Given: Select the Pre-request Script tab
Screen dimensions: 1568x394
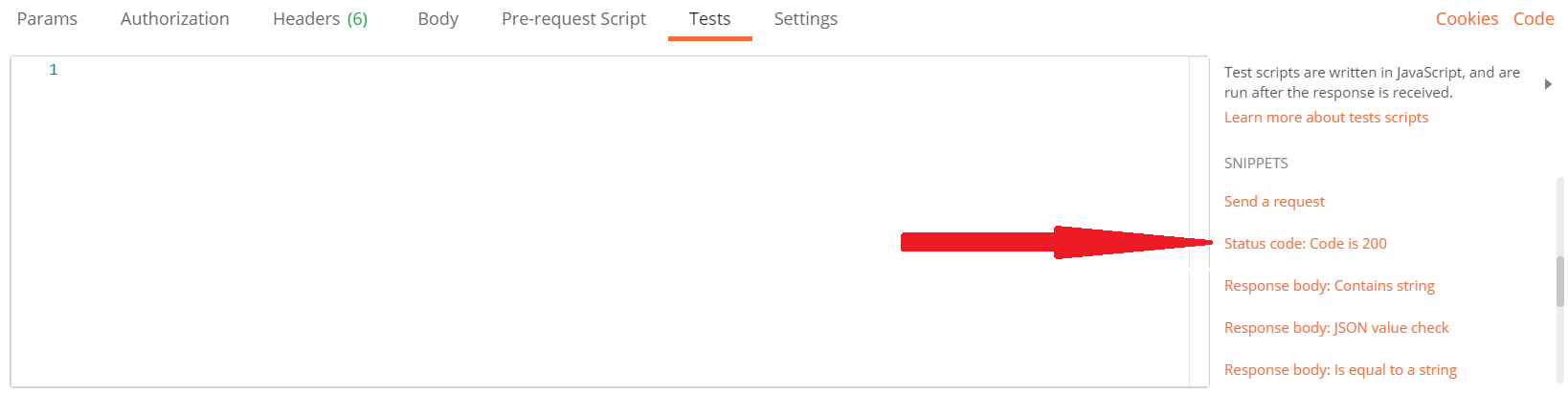Looking at the screenshot, I should click(x=573, y=19).
